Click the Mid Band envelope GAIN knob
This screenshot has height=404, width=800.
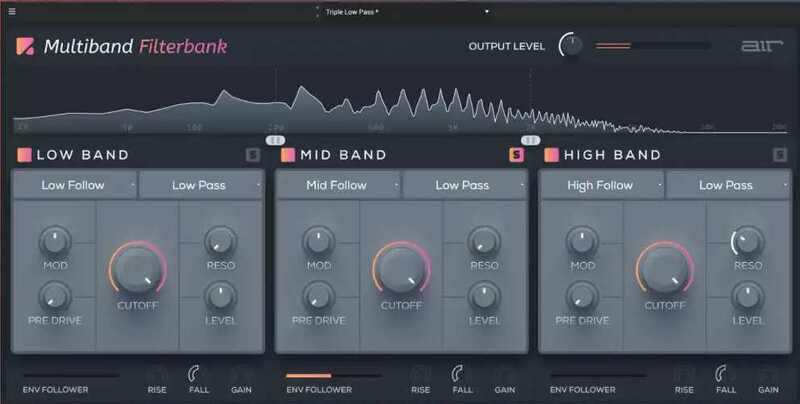[505, 374]
